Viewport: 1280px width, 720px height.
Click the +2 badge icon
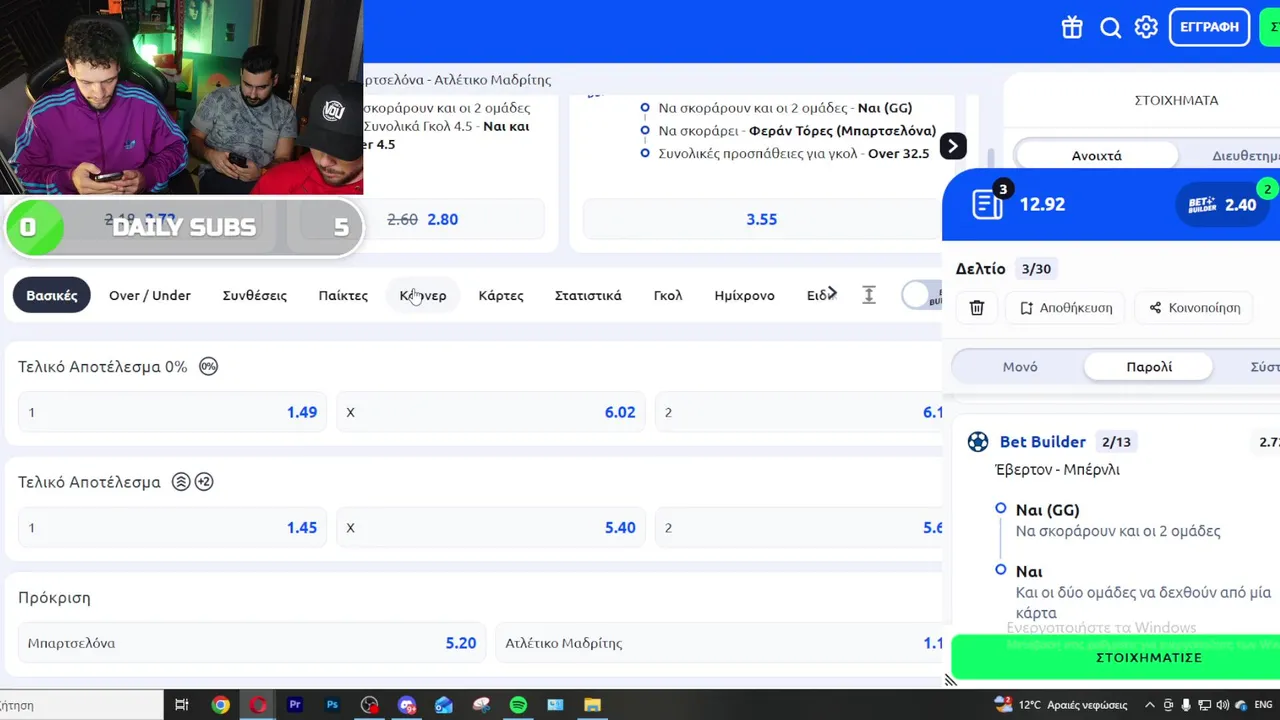(x=204, y=482)
